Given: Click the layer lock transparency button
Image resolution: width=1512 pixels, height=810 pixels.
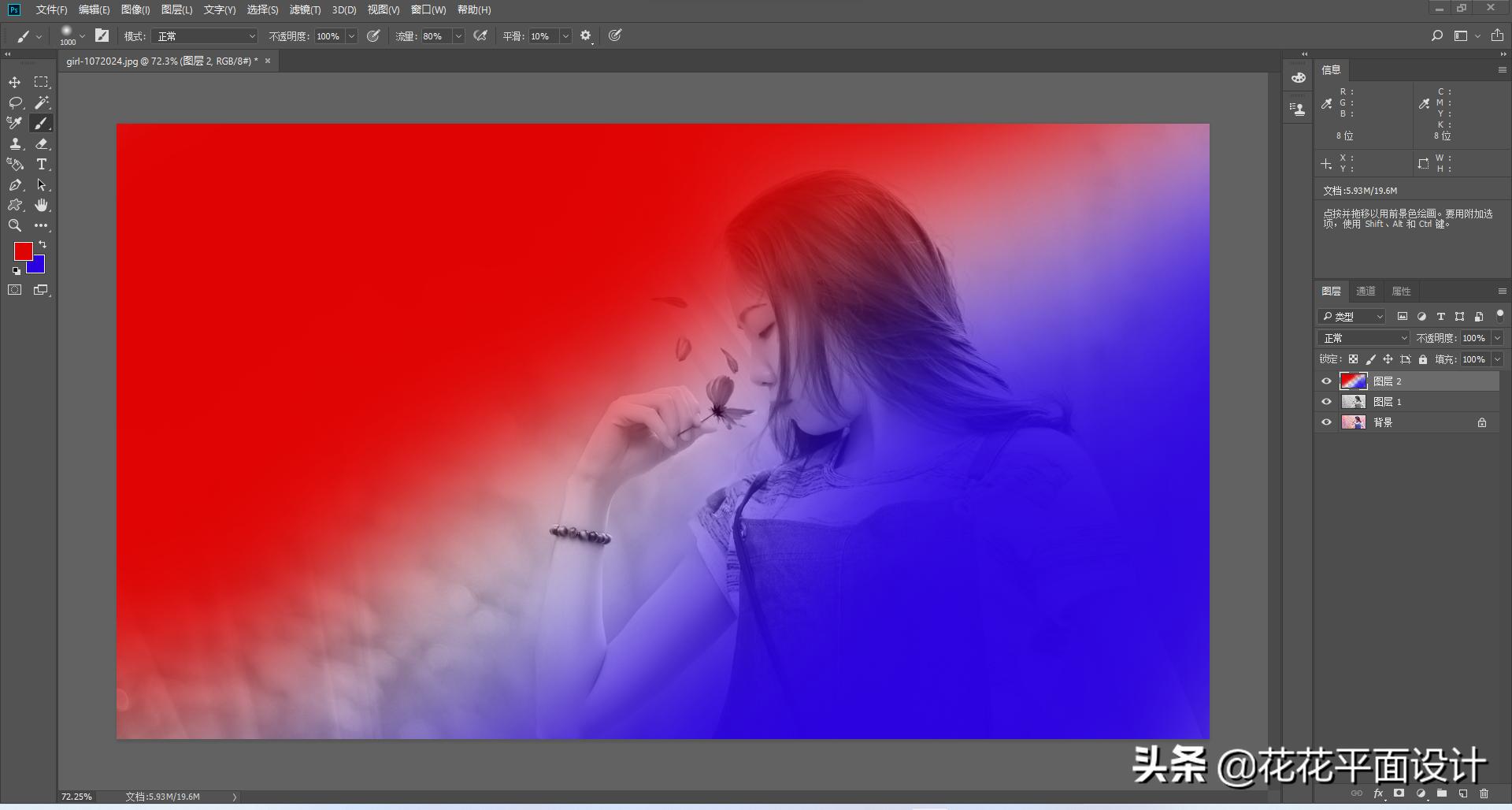Looking at the screenshot, I should [x=1354, y=359].
